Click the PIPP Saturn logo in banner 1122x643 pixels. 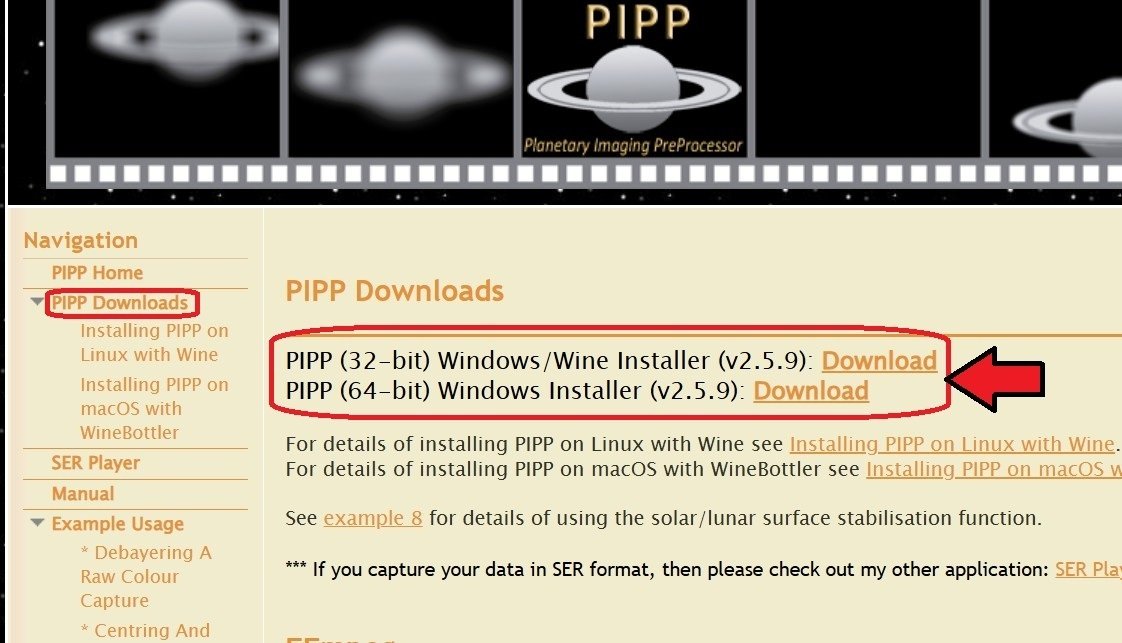634,78
